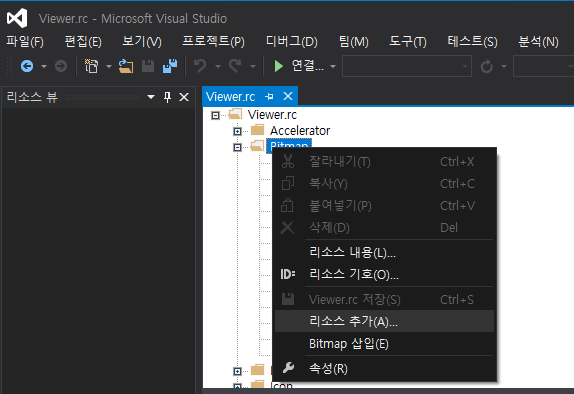Image resolution: width=574 pixels, height=394 pixels.
Task: Open the 팀(M) menu
Action: click(354, 41)
